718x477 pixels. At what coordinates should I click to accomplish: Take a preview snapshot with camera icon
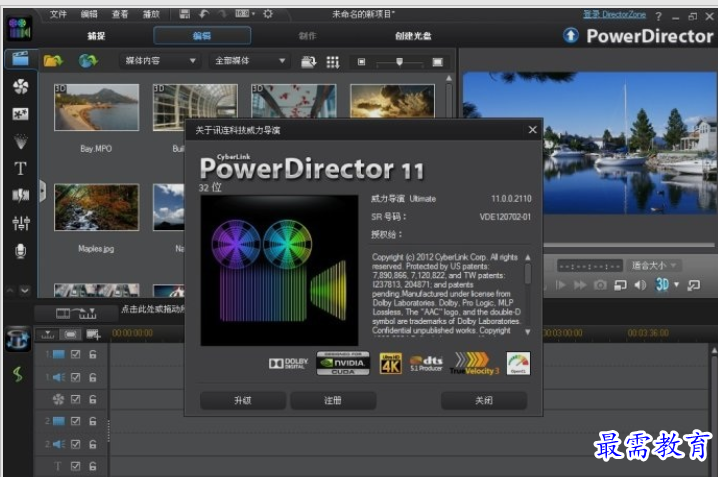600,285
